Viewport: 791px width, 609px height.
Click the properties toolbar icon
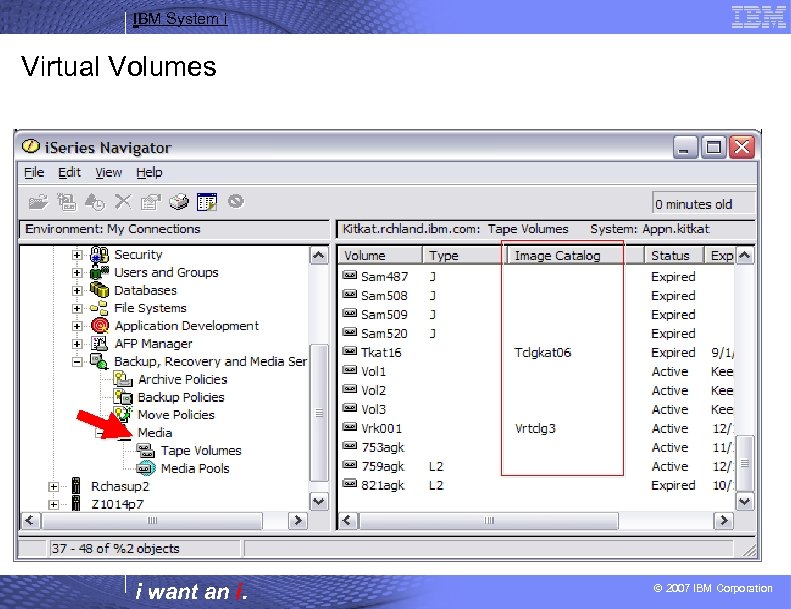[150, 202]
